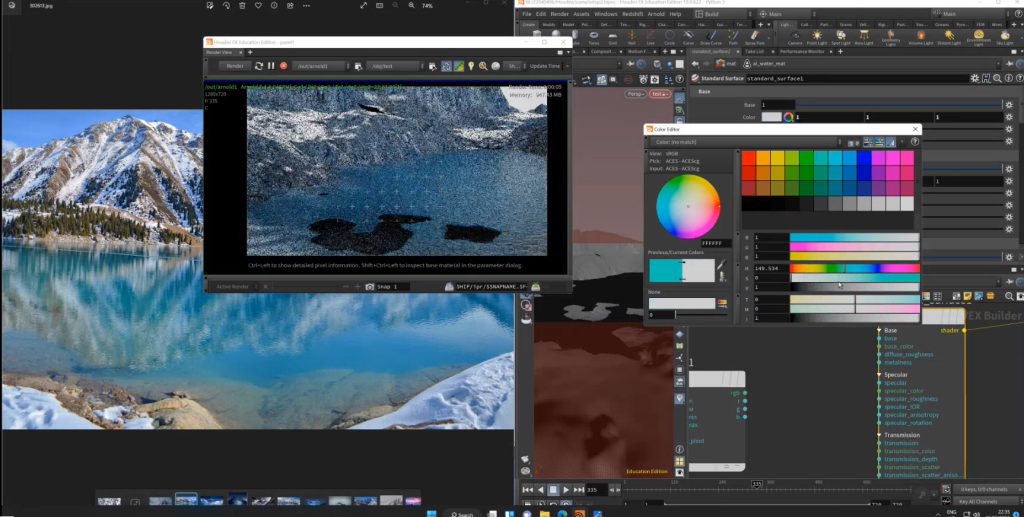This screenshot has height=517, width=1024.
Task: Select the Circle shelf tool
Action: click(x=669, y=37)
